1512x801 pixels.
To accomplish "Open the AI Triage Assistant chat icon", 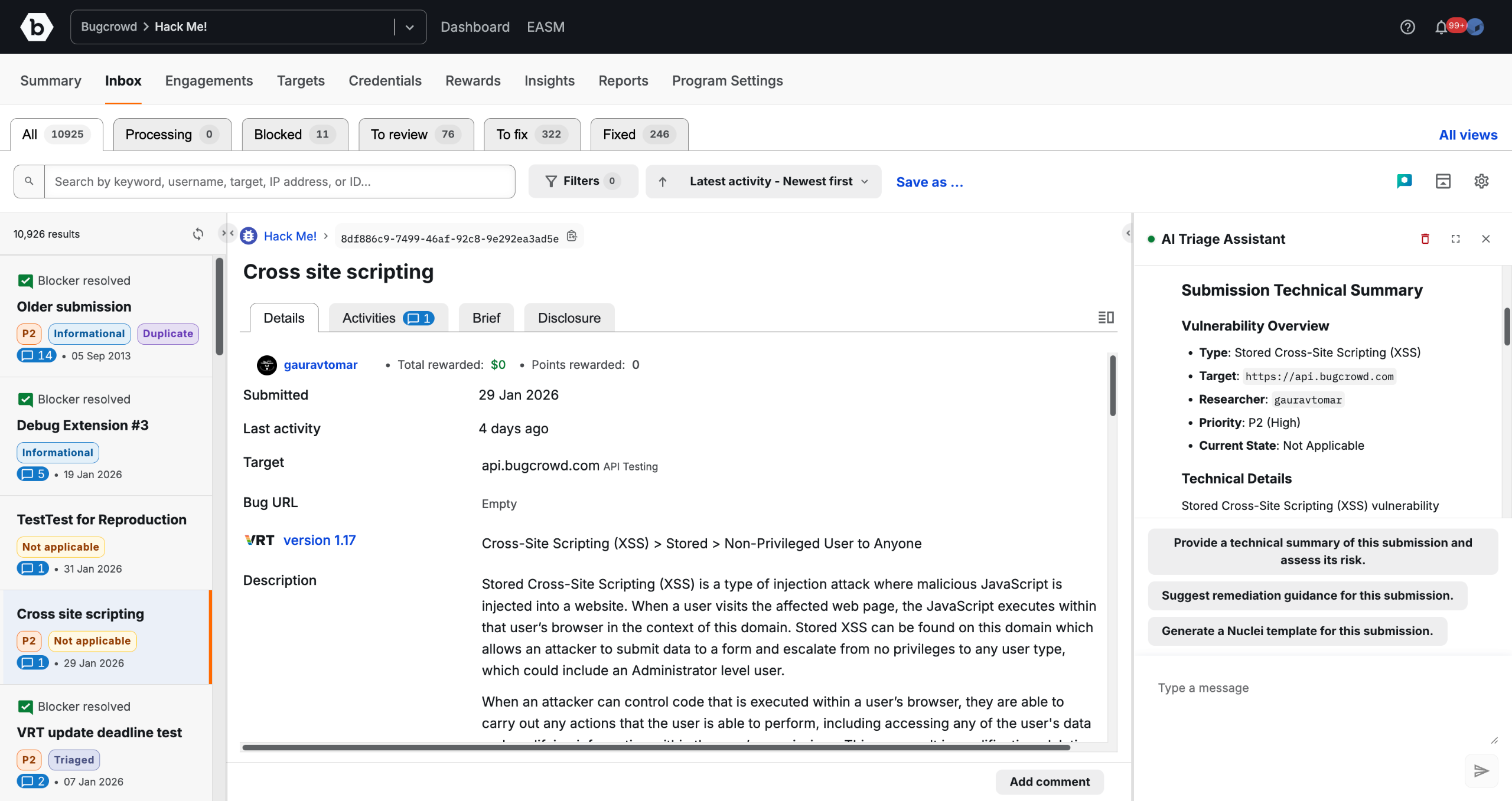I will [x=1404, y=181].
